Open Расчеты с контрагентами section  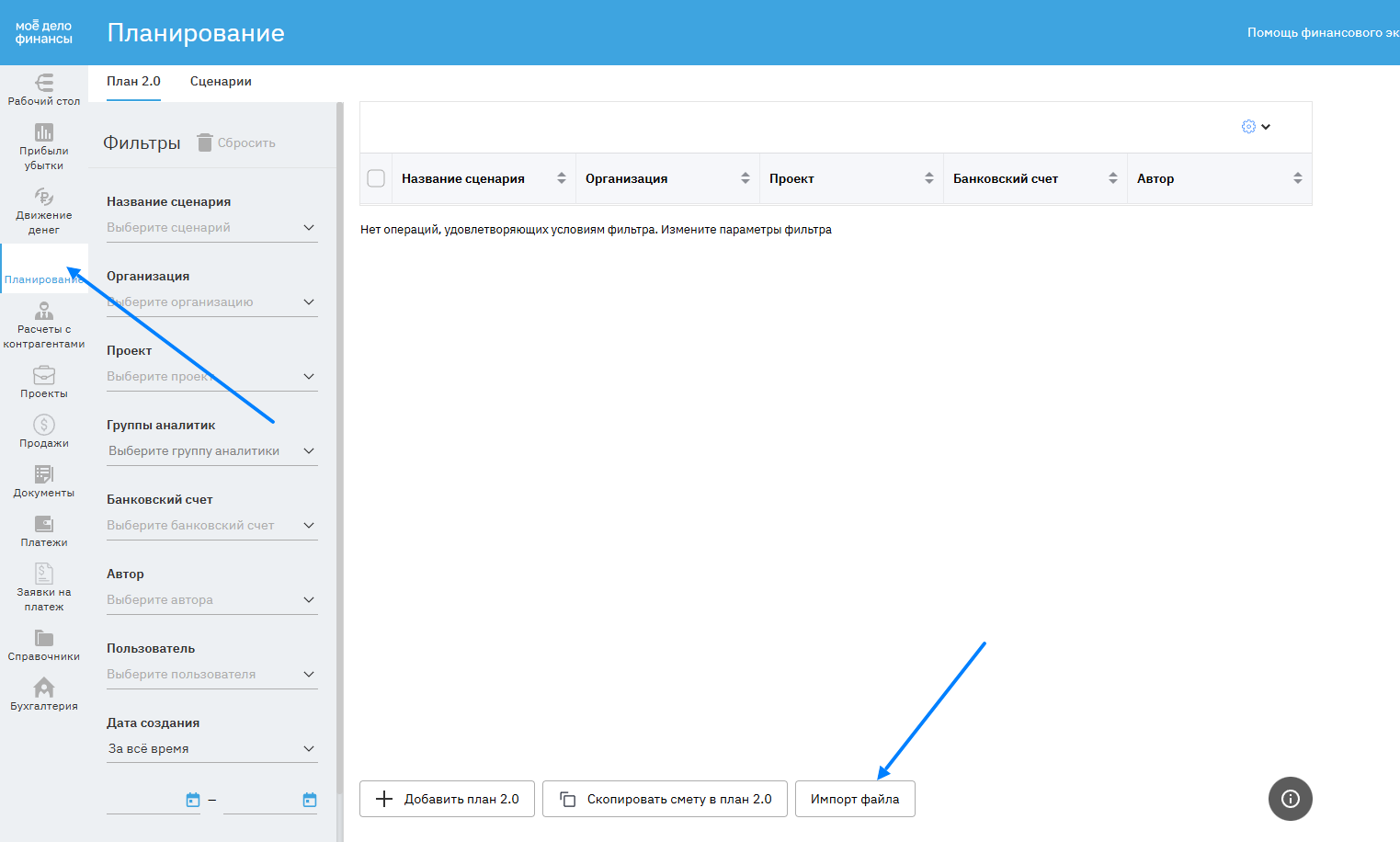pos(44,325)
